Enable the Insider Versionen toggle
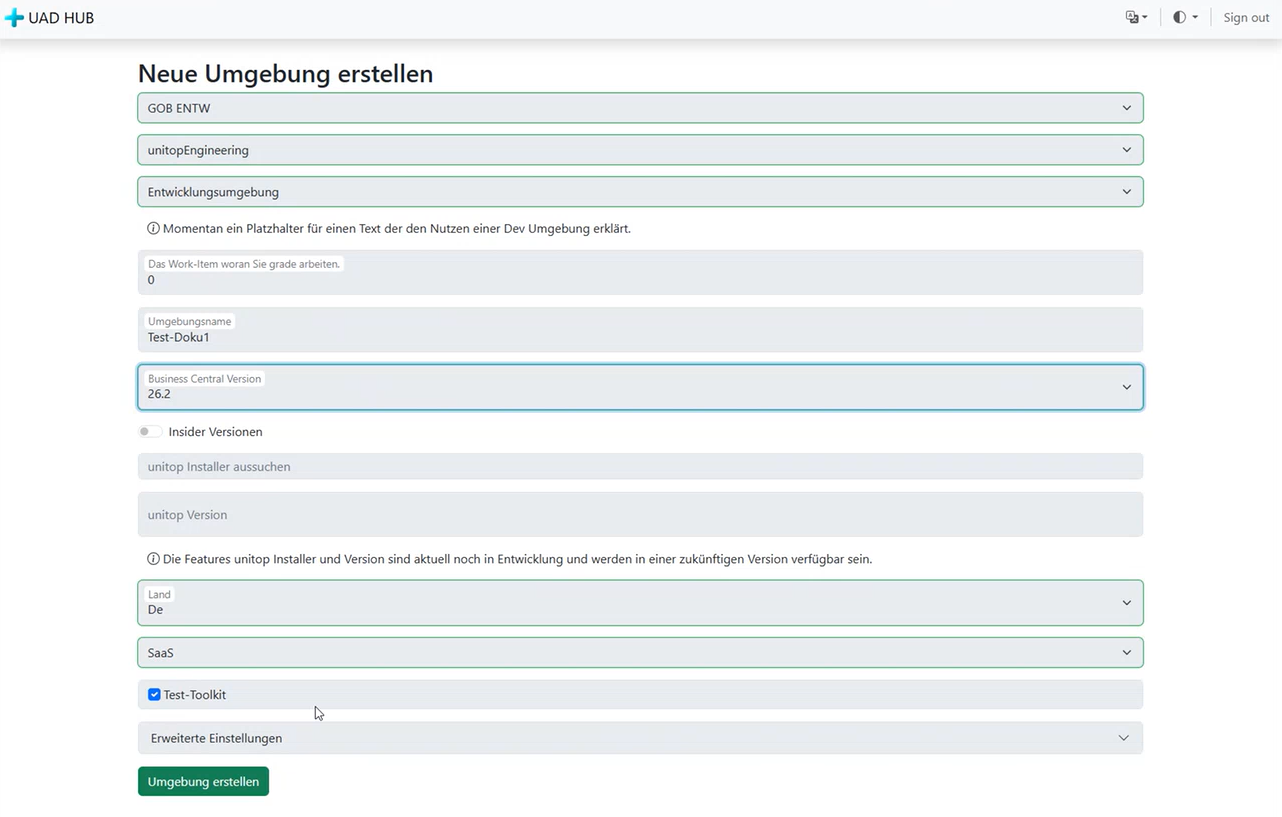The image size is (1282, 817). tap(150, 431)
